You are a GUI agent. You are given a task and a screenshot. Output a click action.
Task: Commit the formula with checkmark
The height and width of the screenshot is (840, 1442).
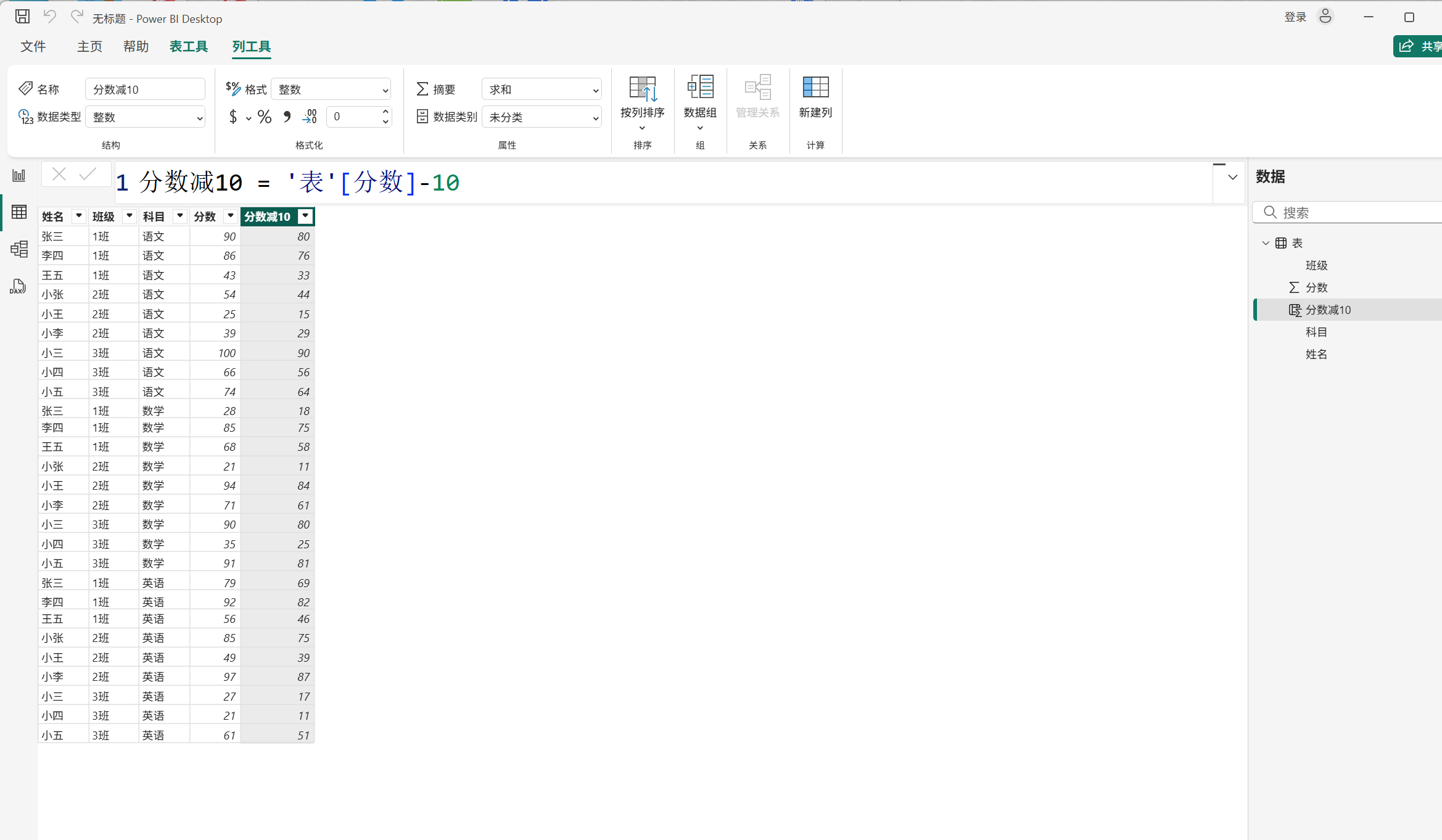(x=88, y=175)
